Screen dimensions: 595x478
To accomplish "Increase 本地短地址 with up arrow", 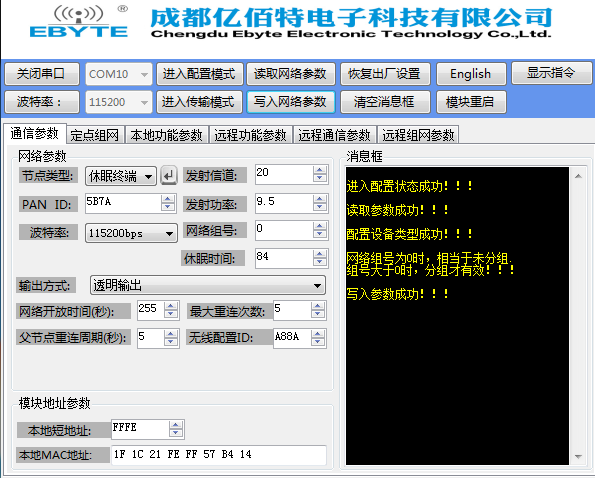I will click(175, 425).
